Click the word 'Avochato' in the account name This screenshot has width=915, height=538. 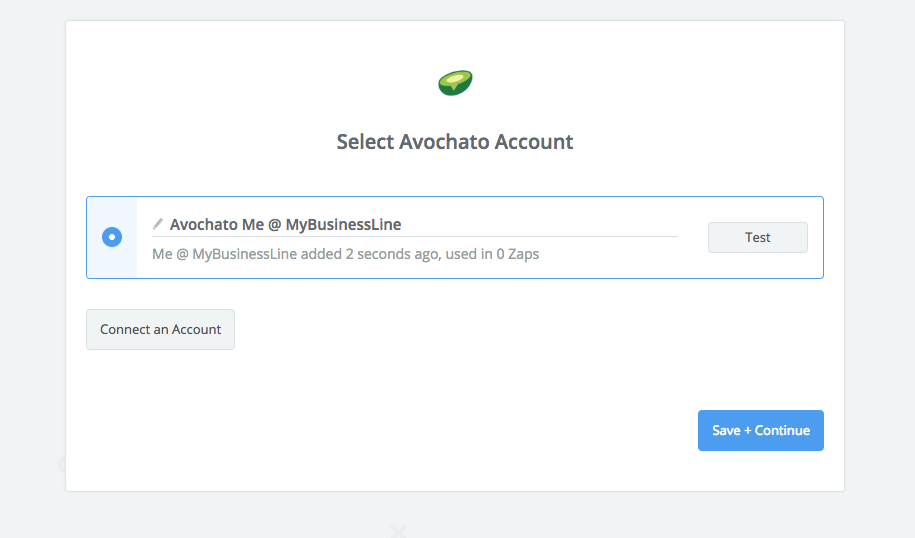(x=204, y=225)
